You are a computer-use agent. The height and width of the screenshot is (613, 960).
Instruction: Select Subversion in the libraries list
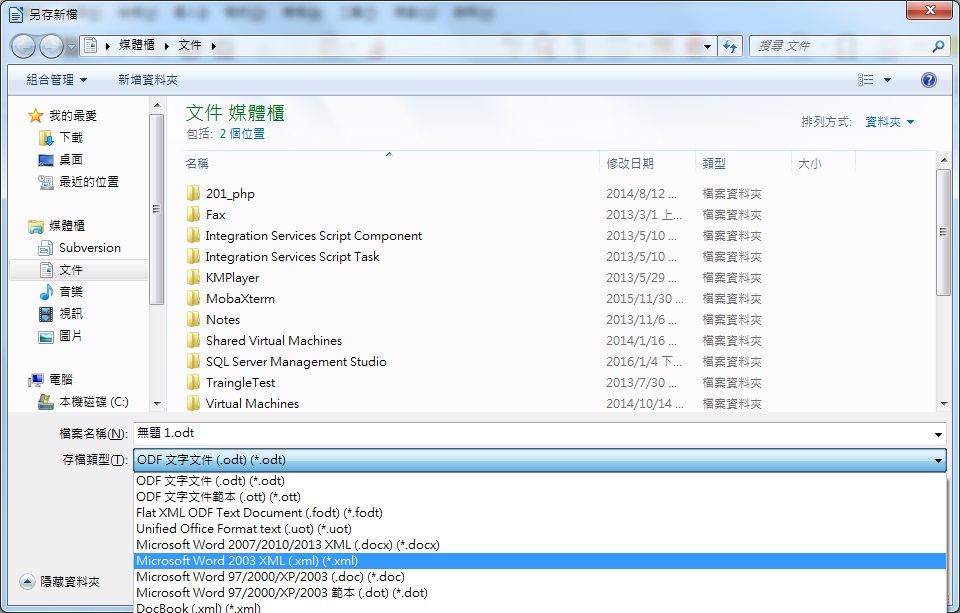tap(89, 248)
